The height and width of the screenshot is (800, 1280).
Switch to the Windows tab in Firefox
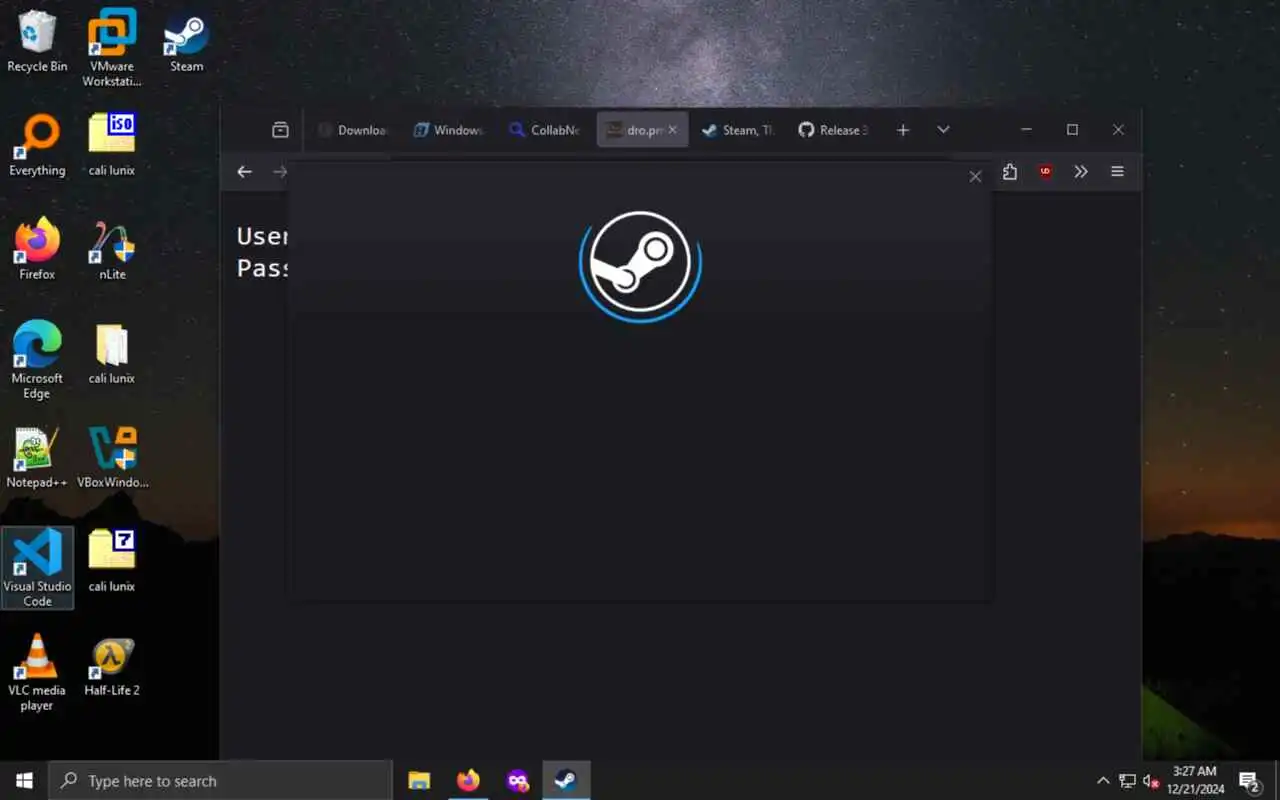point(449,130)
